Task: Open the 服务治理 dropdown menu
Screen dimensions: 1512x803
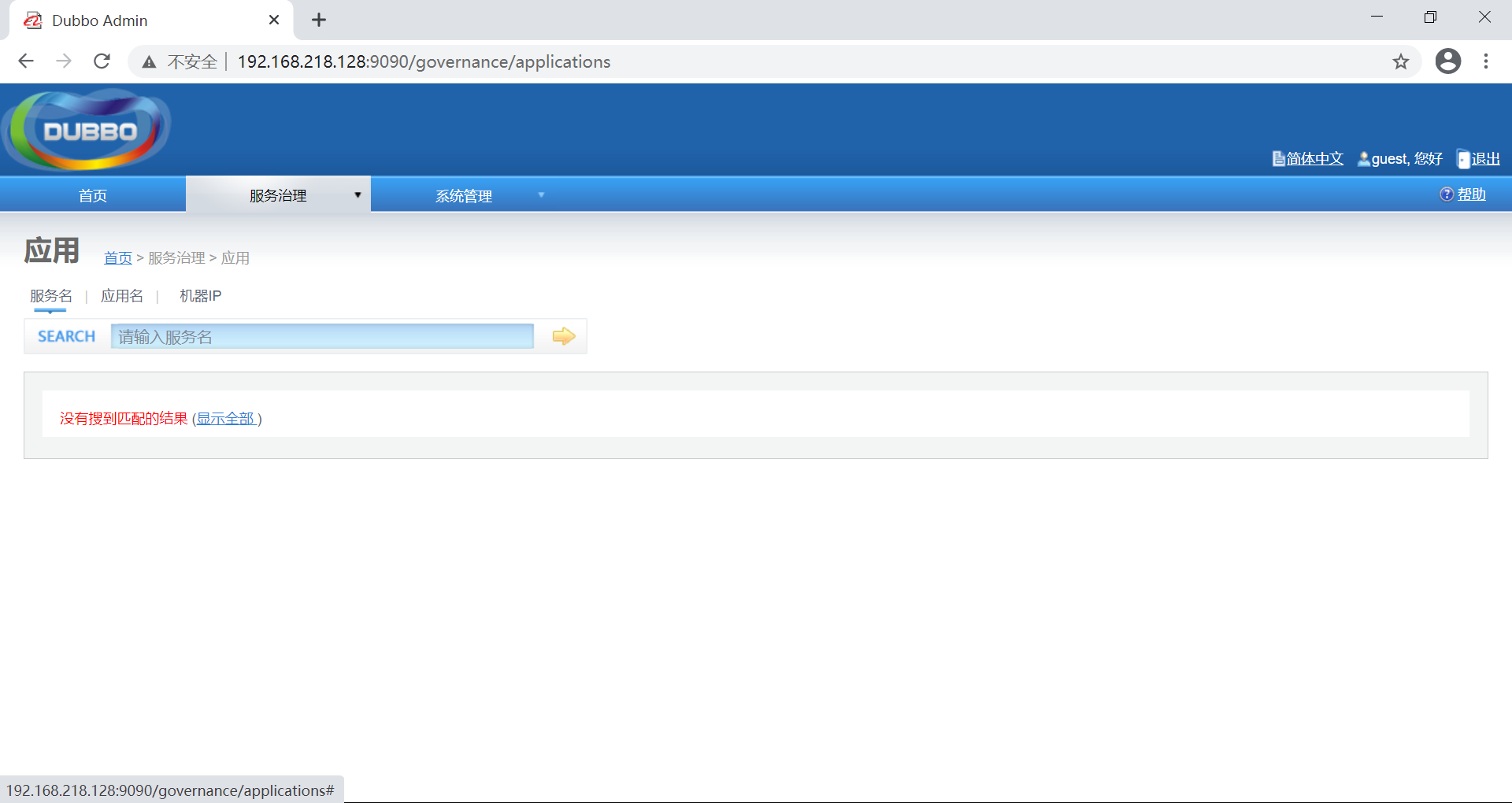Action: coord(277,194)
